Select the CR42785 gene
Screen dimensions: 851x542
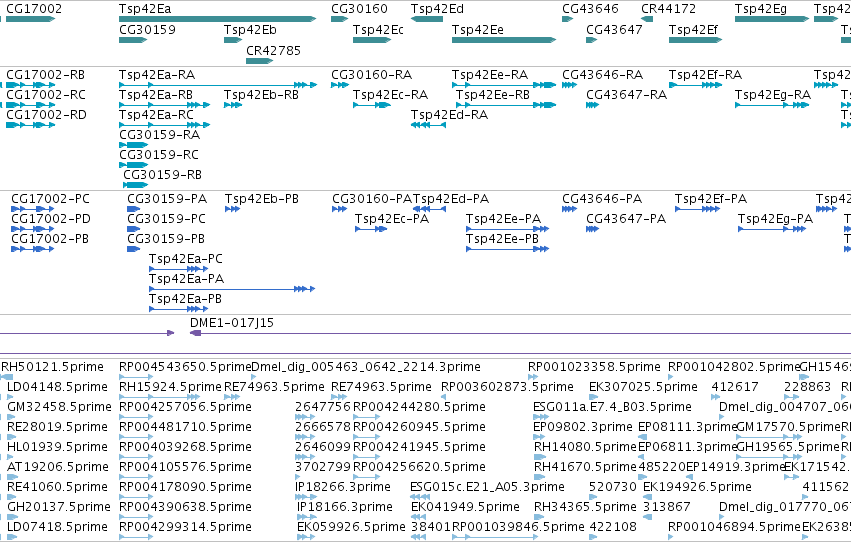coord(259,61)
